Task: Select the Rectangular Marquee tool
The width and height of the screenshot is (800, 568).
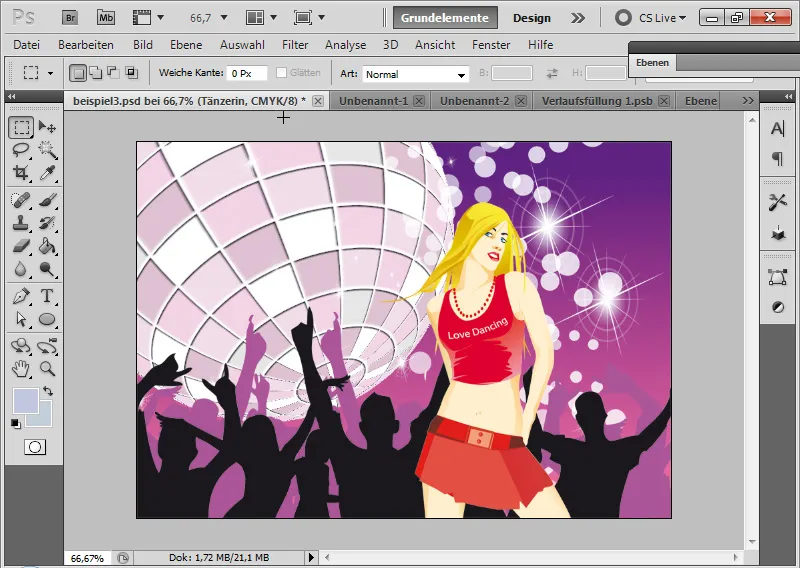Action: pyautogui.click(x=21, y=127)
